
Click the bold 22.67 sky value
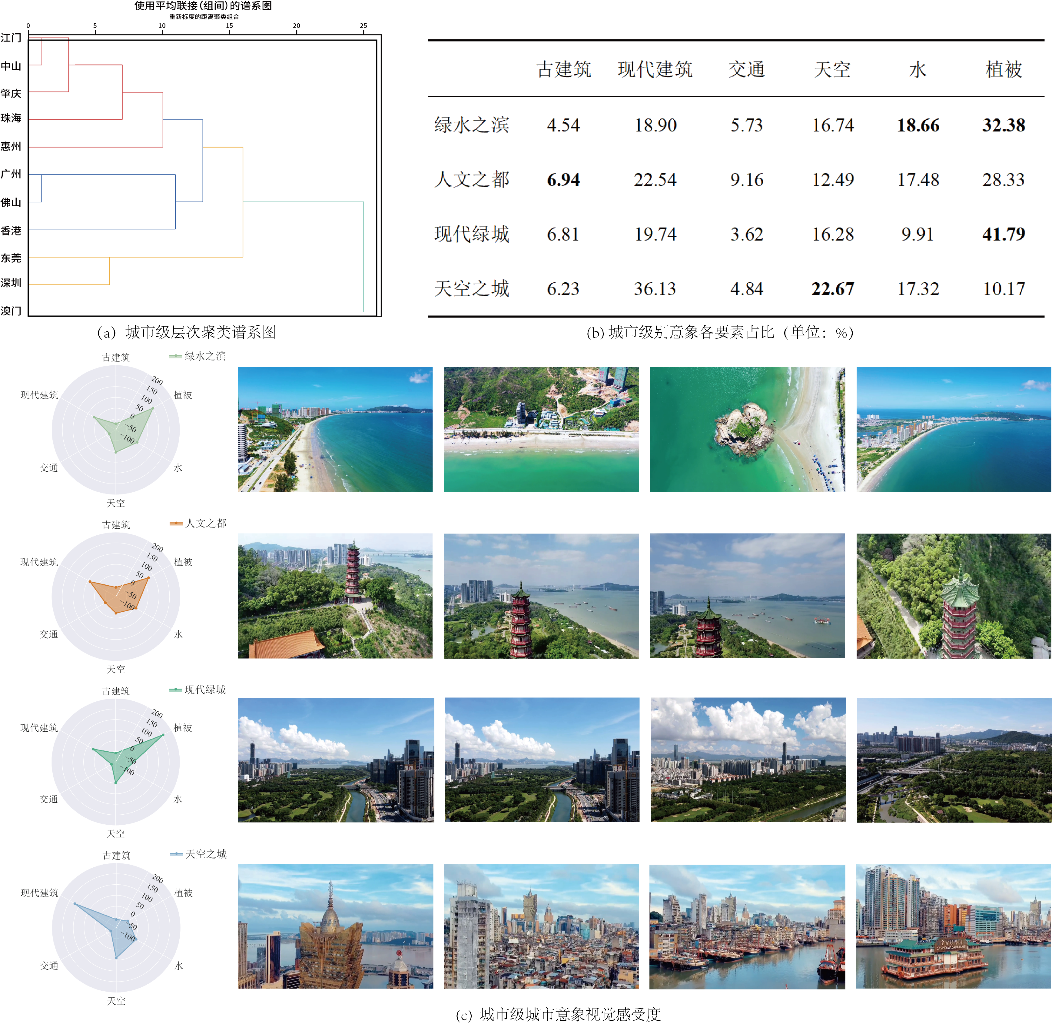(833, 289)
